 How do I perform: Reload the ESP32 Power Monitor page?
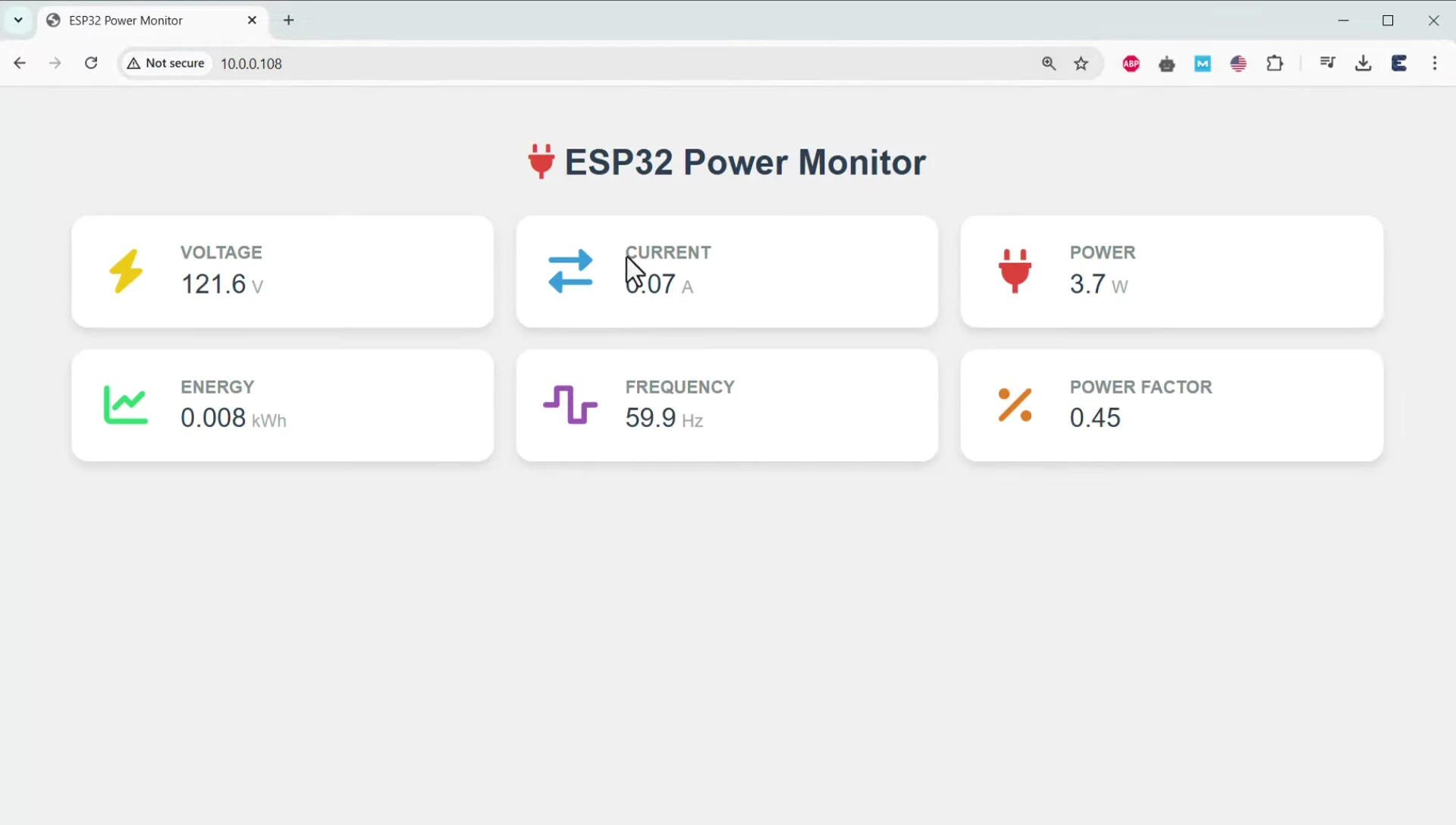(91, 63)
